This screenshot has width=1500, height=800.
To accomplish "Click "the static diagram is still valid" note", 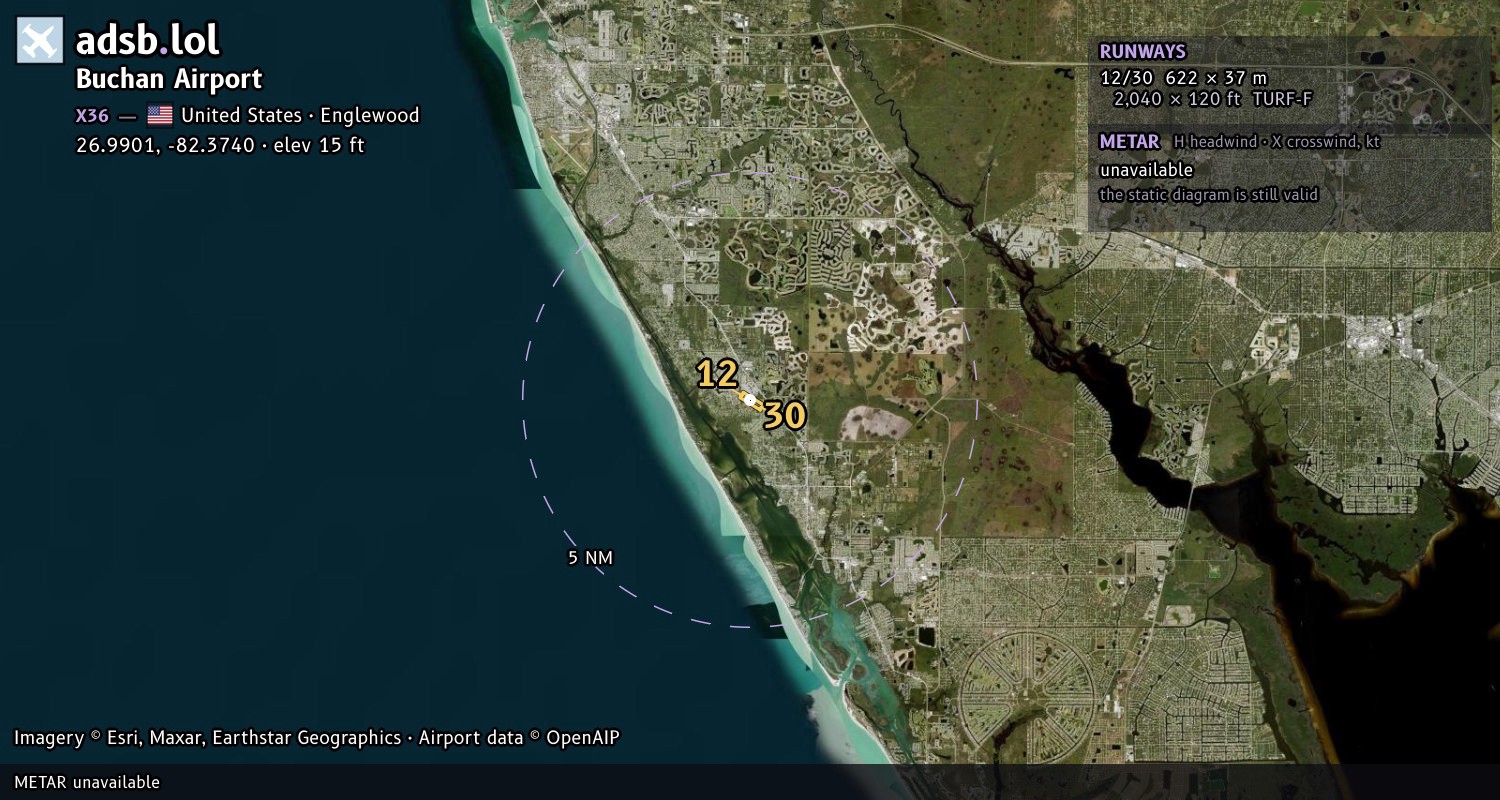I will [1209, 195].
